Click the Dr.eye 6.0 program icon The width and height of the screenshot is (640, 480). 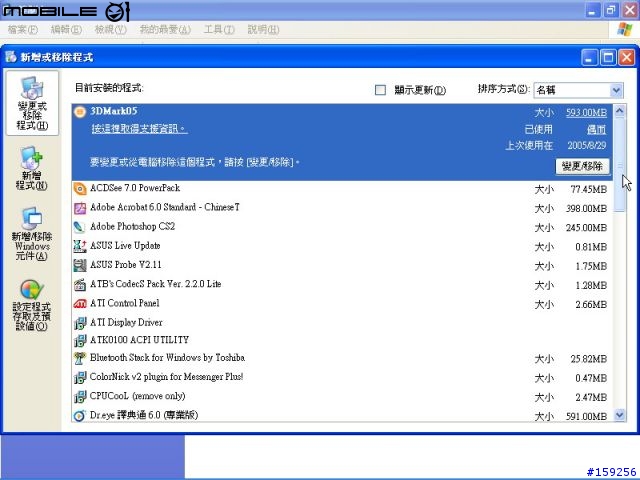click(80, 416)
